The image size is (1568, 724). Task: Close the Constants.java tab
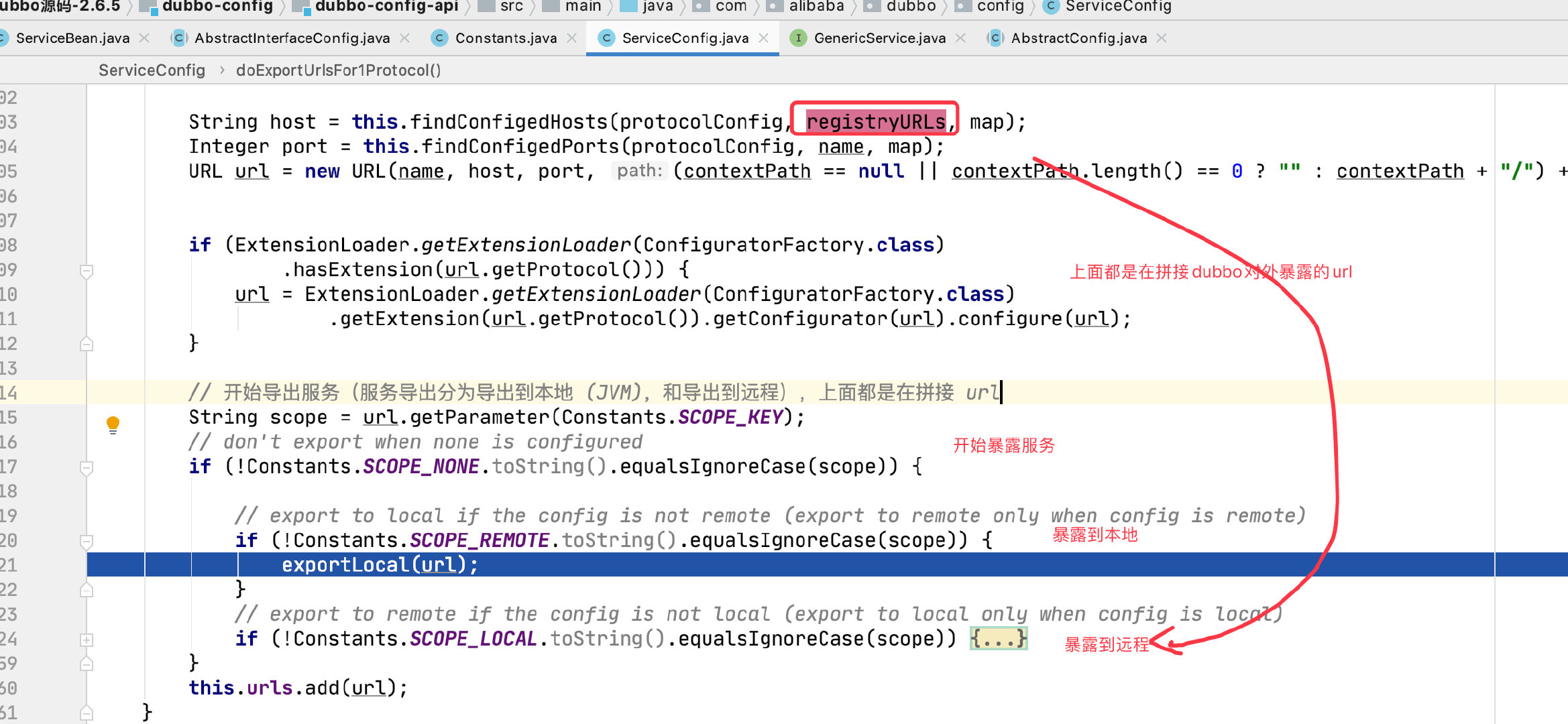571,38
